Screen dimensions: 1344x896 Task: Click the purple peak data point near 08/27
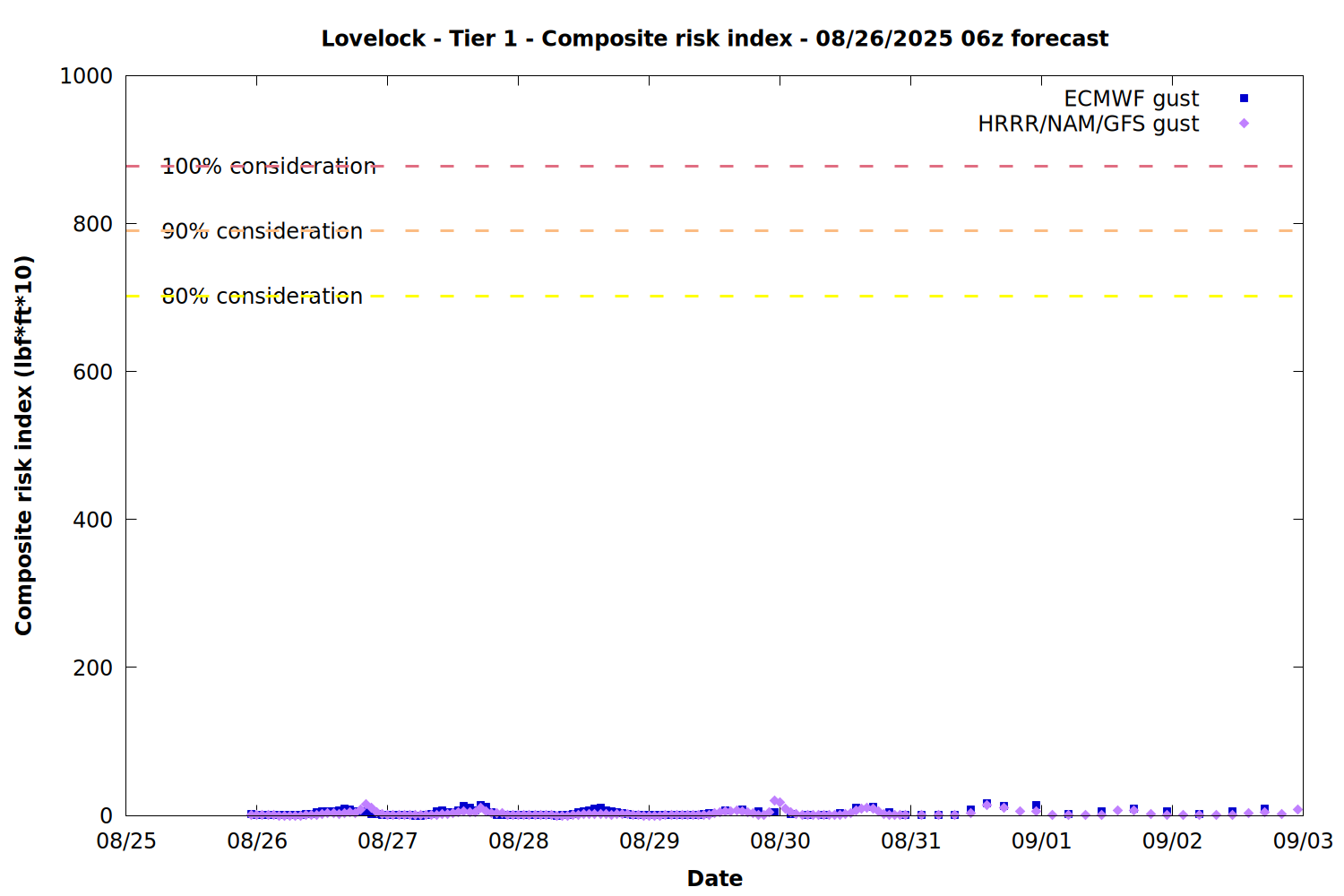pyautogui.click(x=366, y=806)
